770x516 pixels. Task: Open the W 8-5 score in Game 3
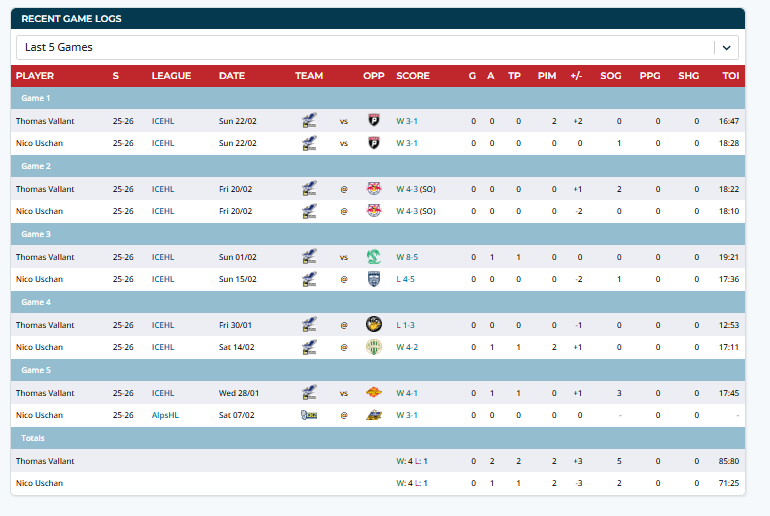pyautogui.click(x=407, y=257)
